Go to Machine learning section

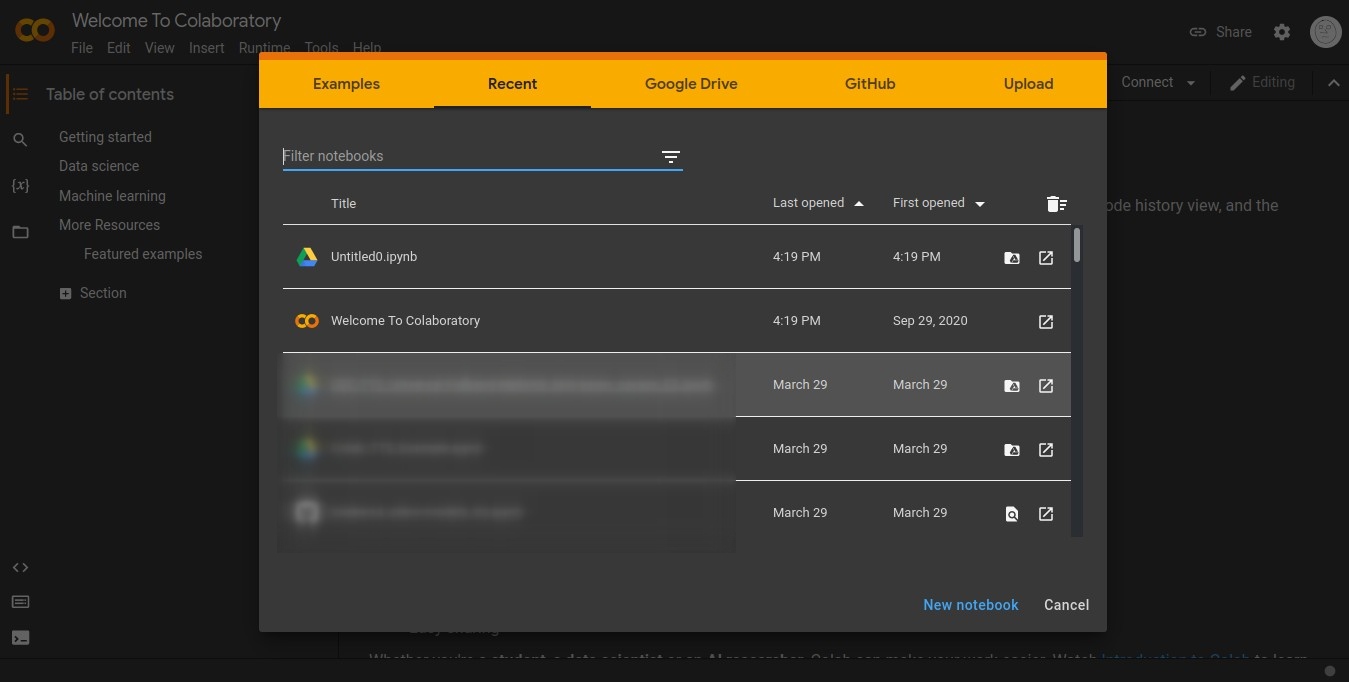112,196
